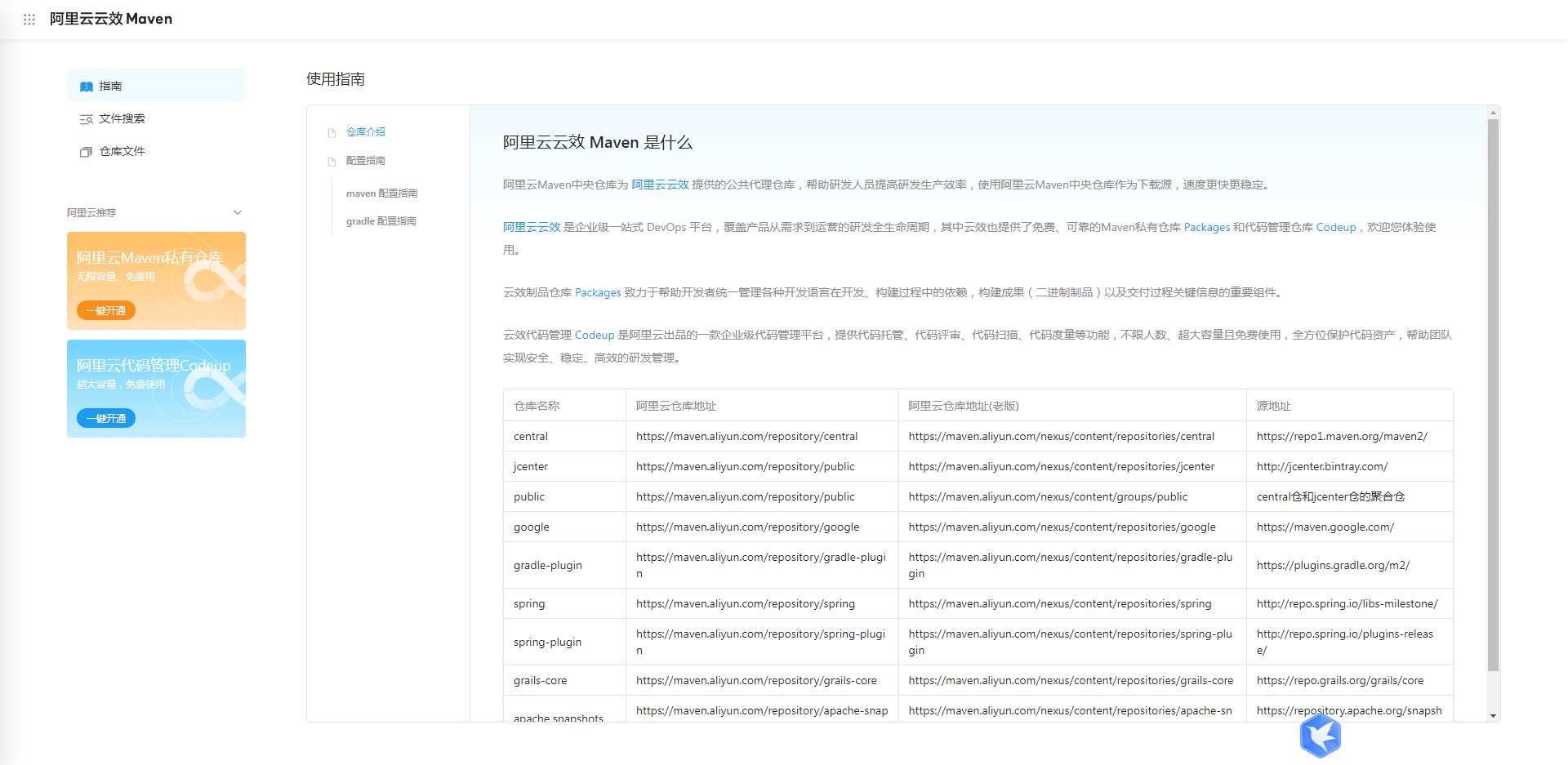Click 一键开通 on the Codeup card
This screenshot has height=765, width=1568.
point(106,418)
